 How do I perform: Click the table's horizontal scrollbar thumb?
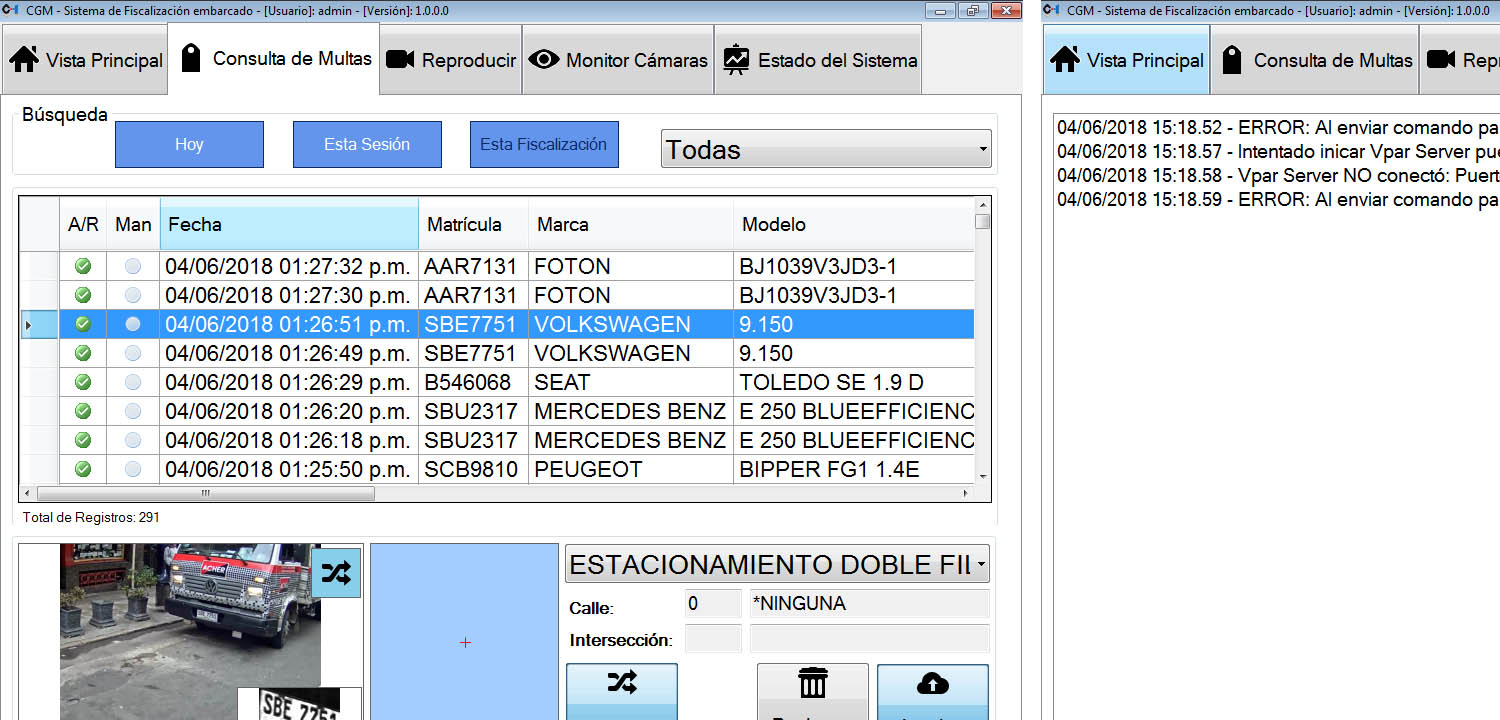(x=205, y=493)
